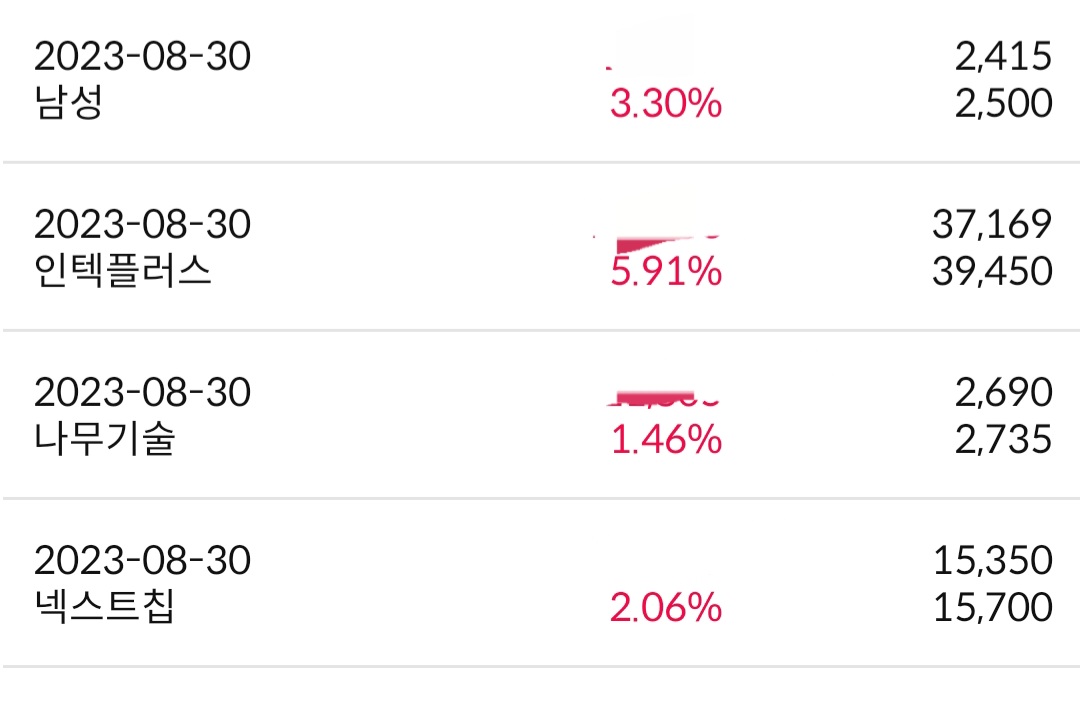Tap the date above 인텍플러스

[x=142, y=225]
